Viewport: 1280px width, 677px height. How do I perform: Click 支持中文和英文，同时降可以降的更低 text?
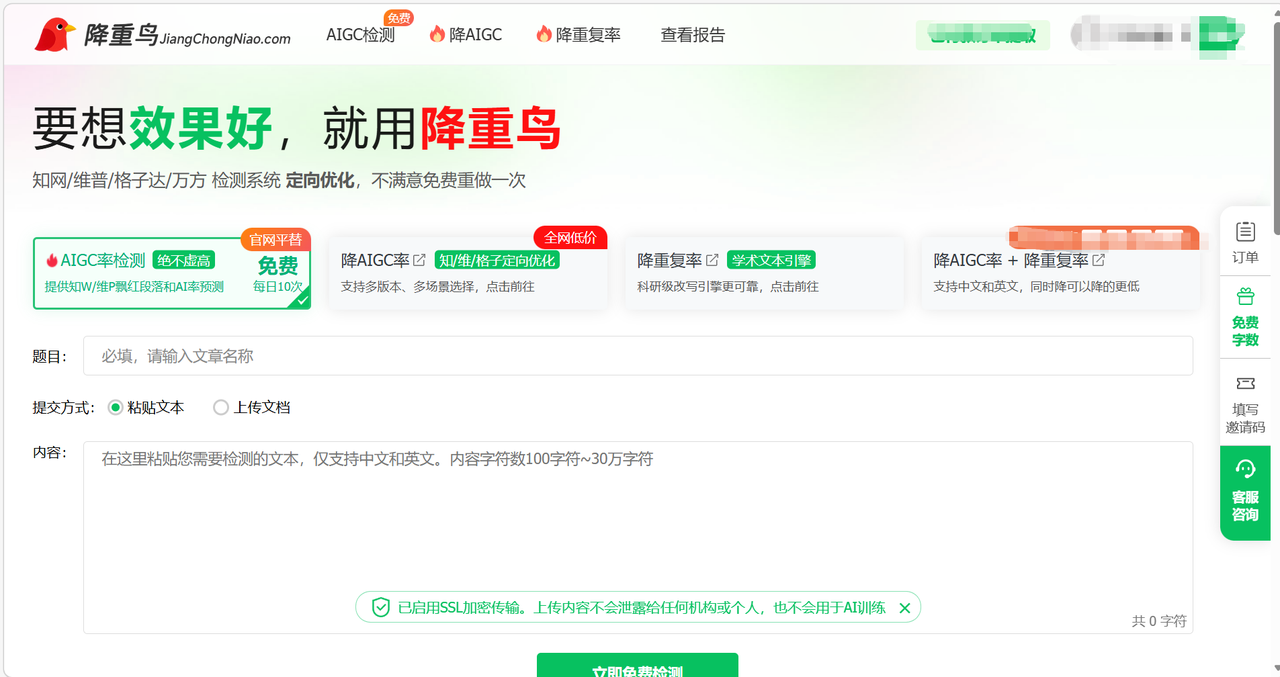click(1036, 287)
